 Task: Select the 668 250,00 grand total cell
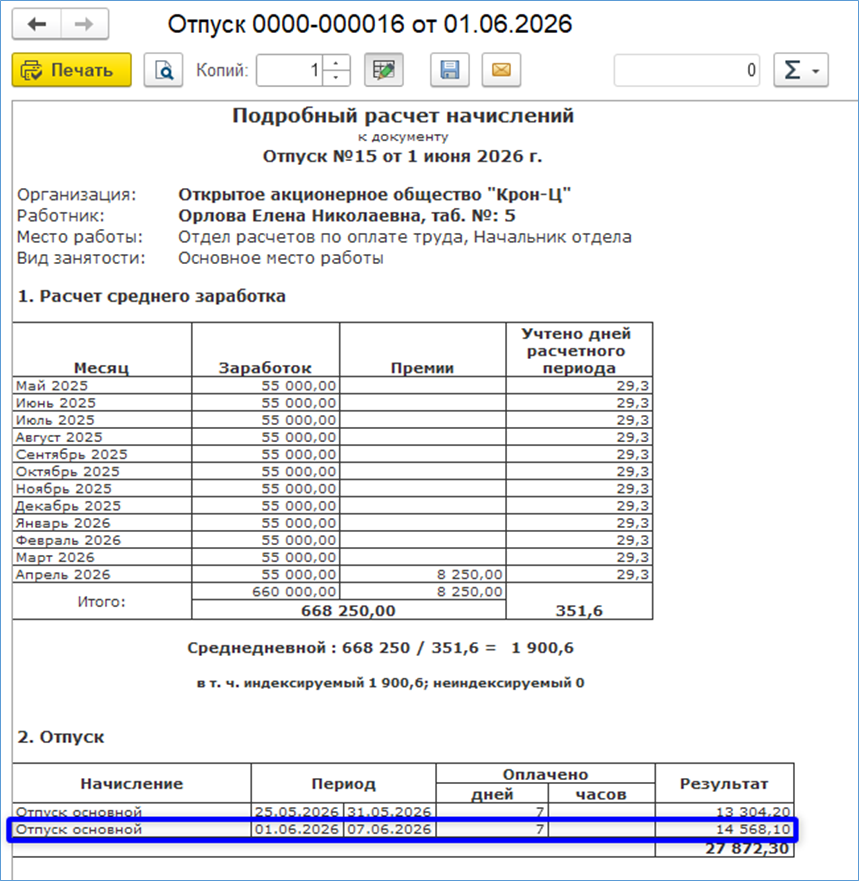tap(348, 610)
